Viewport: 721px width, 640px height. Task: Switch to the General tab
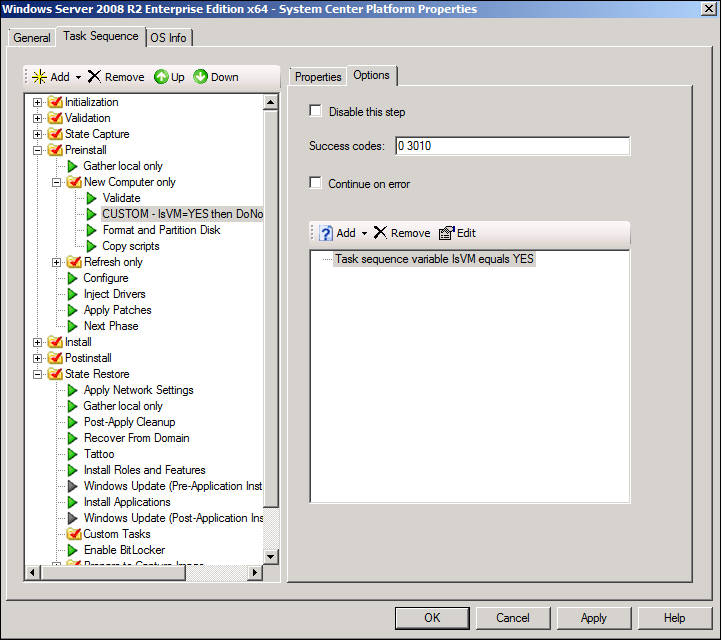pos(32,38)
